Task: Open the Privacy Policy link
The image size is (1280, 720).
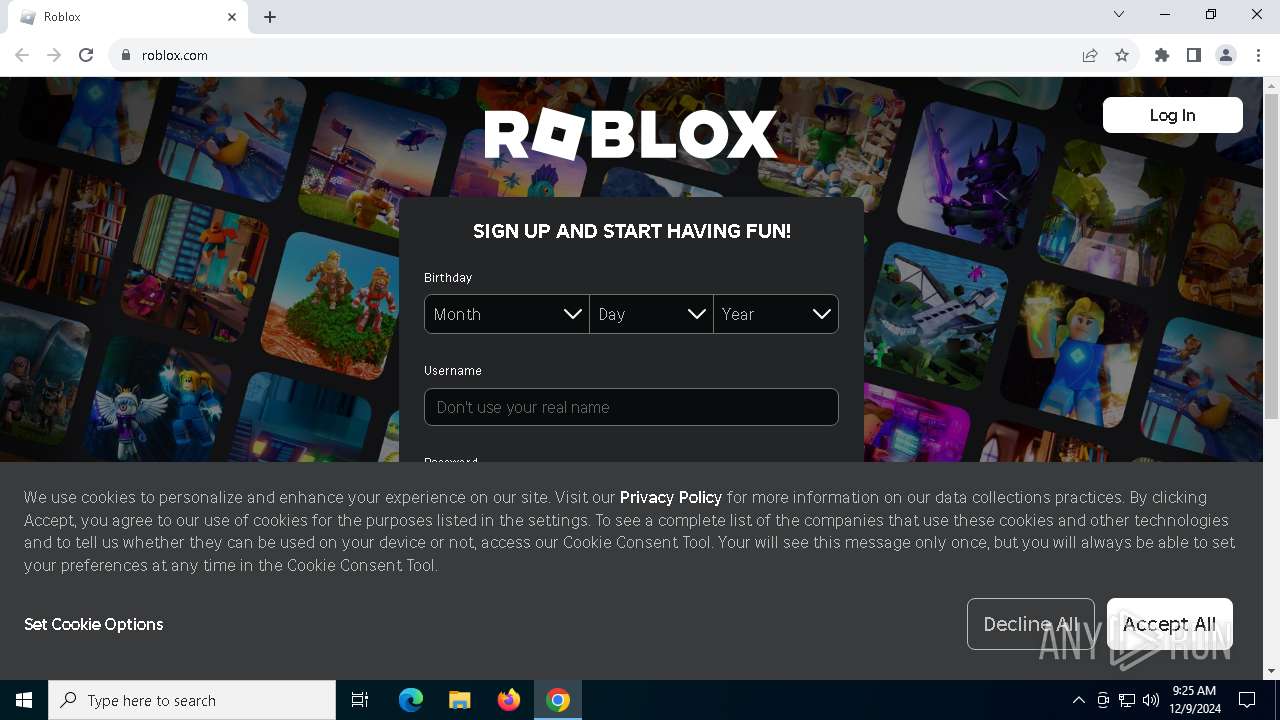Action: [671, 497]
